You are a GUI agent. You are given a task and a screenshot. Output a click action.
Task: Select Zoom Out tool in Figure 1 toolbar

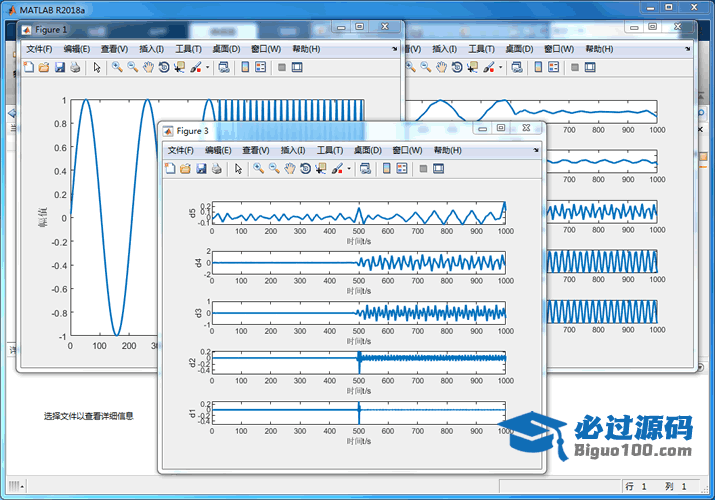click(x=133, y=67)
